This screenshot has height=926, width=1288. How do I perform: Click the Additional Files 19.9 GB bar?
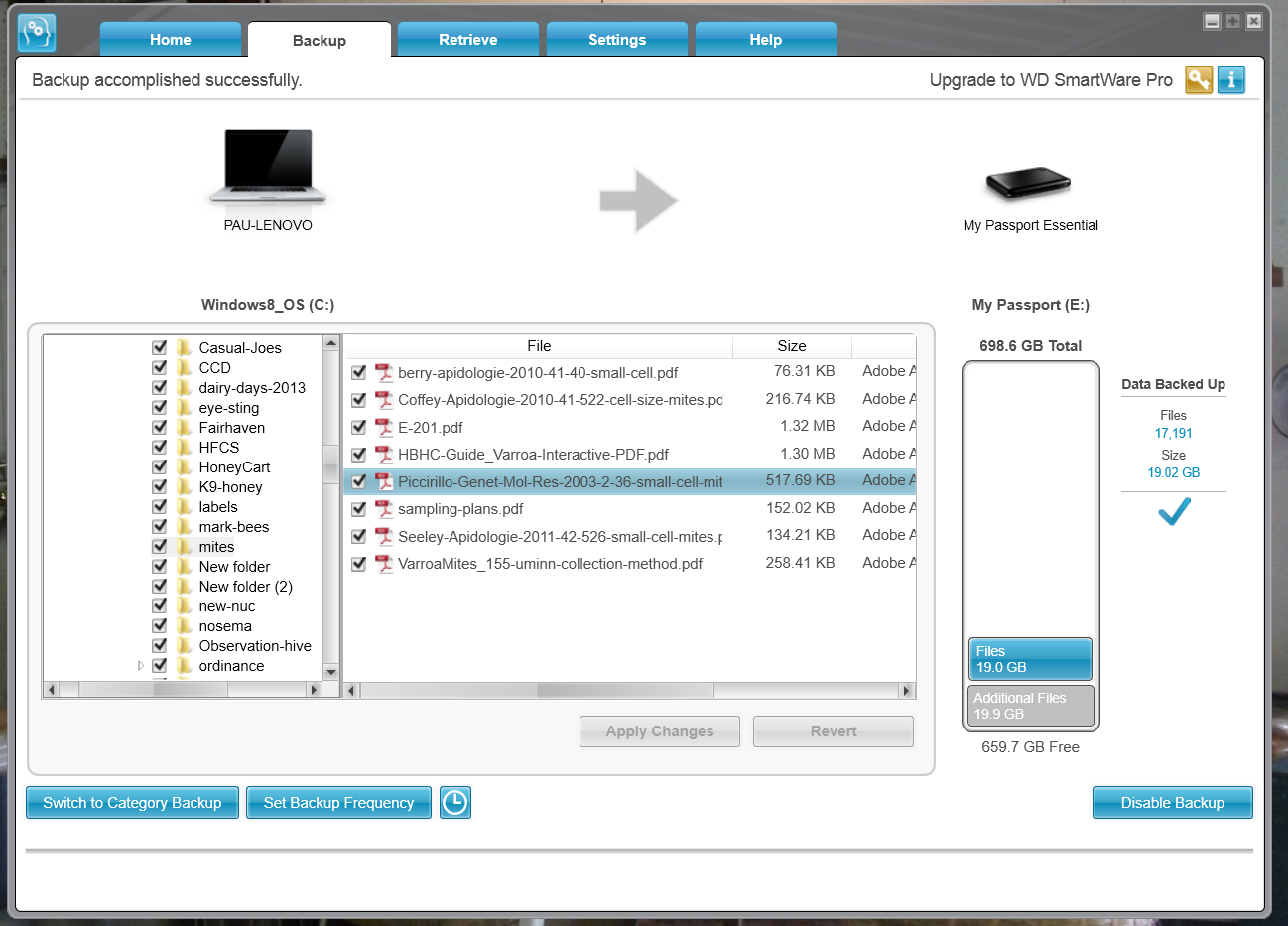point(1030,706)
